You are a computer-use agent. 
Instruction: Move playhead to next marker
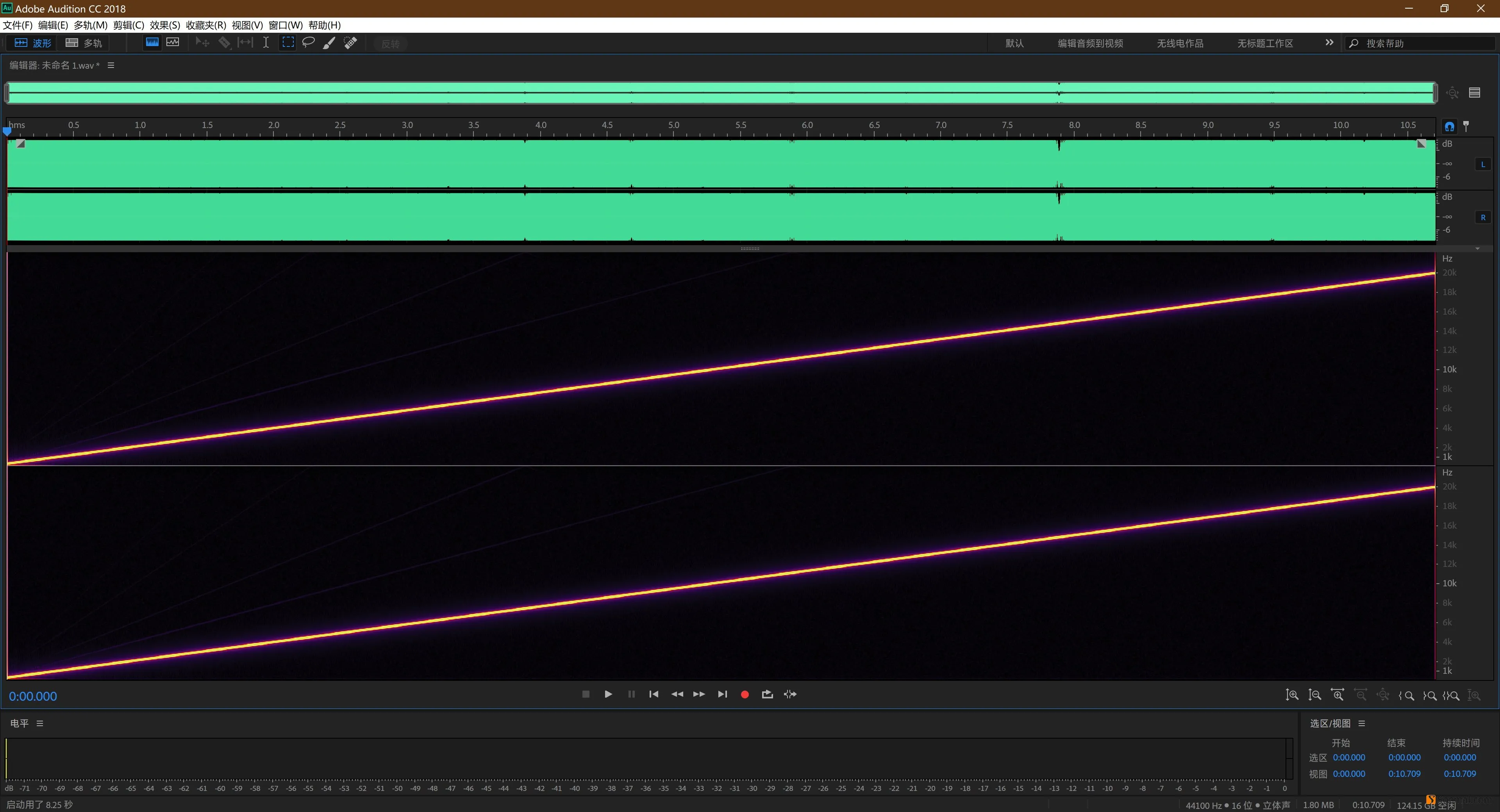pyautogui.click(x=722, y=694)
